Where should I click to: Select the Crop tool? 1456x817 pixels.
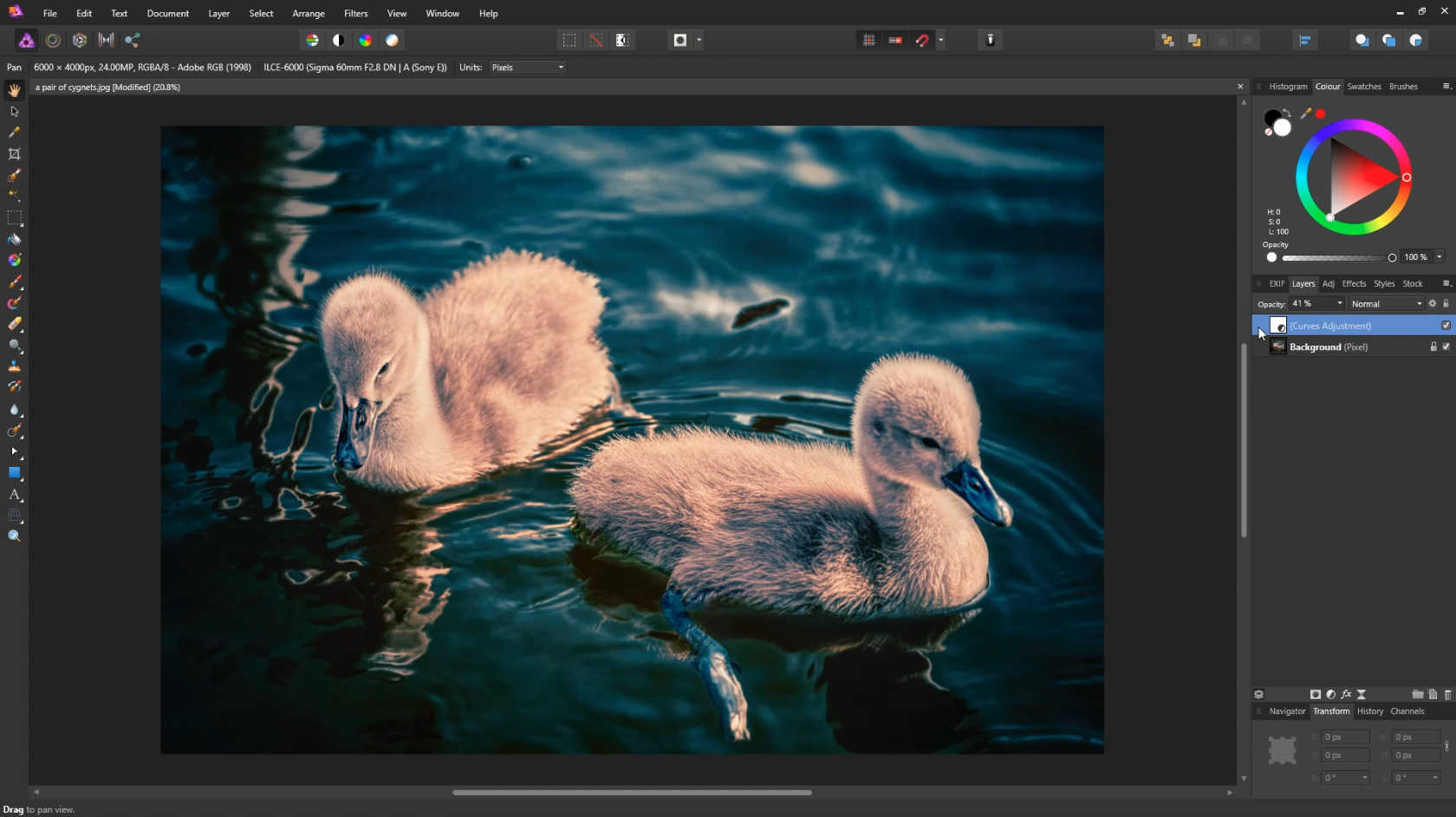point(14,154)
